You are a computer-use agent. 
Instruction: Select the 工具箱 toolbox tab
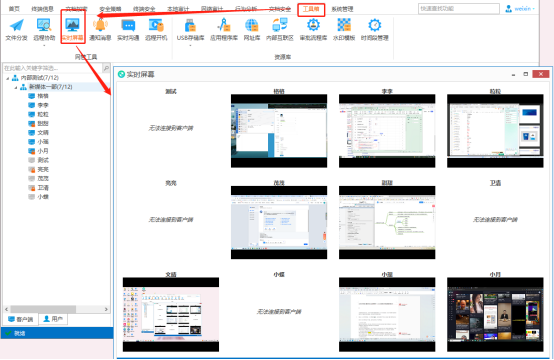tap(311, 9)
